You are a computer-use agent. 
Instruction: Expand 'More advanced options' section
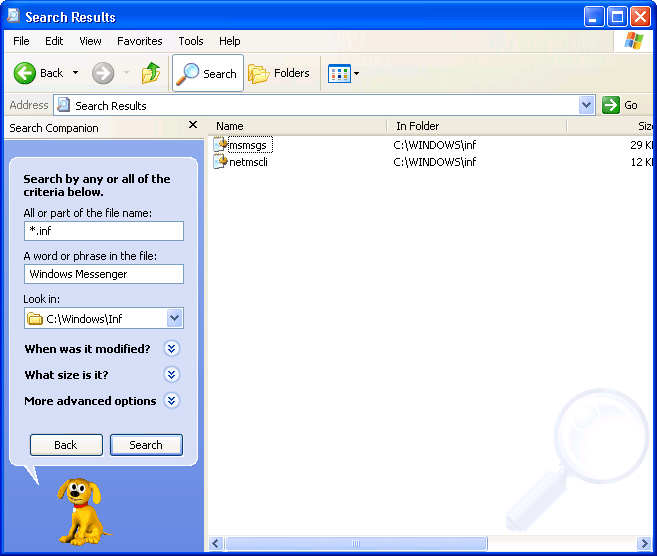click(171, 401)
